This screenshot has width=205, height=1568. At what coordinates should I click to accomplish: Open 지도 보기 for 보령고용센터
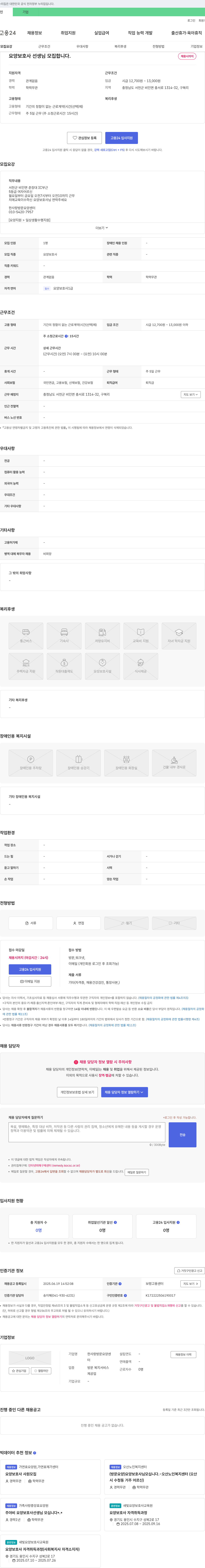(190, 1284)
